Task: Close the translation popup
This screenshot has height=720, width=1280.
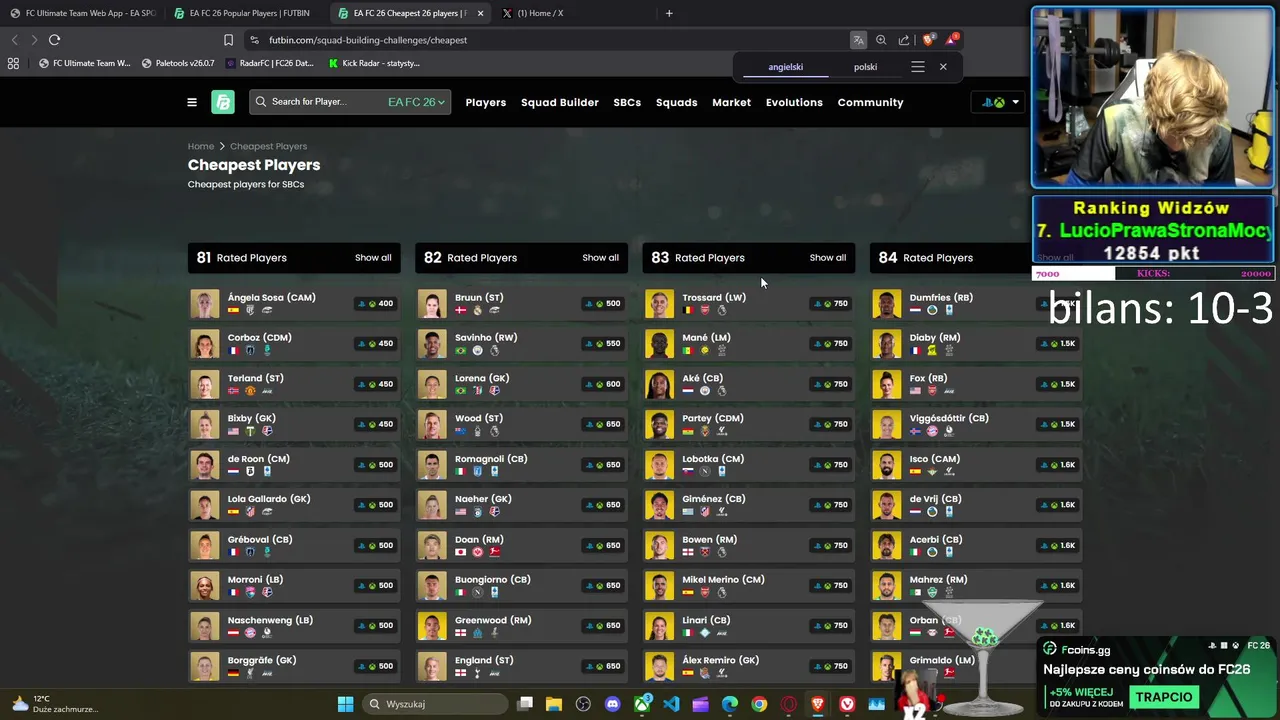Action: pyautogui.click(x=943, y=67)
